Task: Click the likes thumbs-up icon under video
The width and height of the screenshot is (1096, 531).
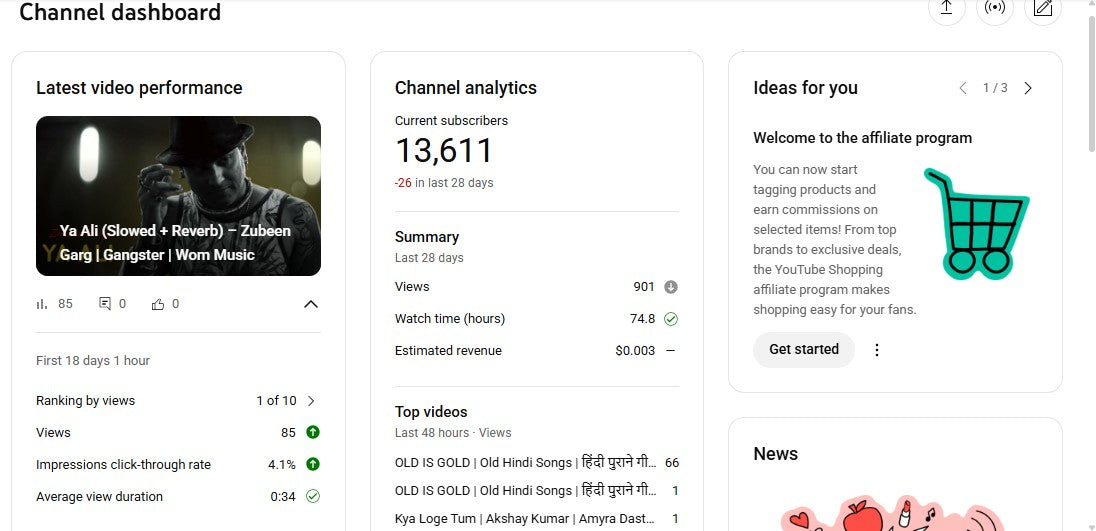Action: coord(158,304)
